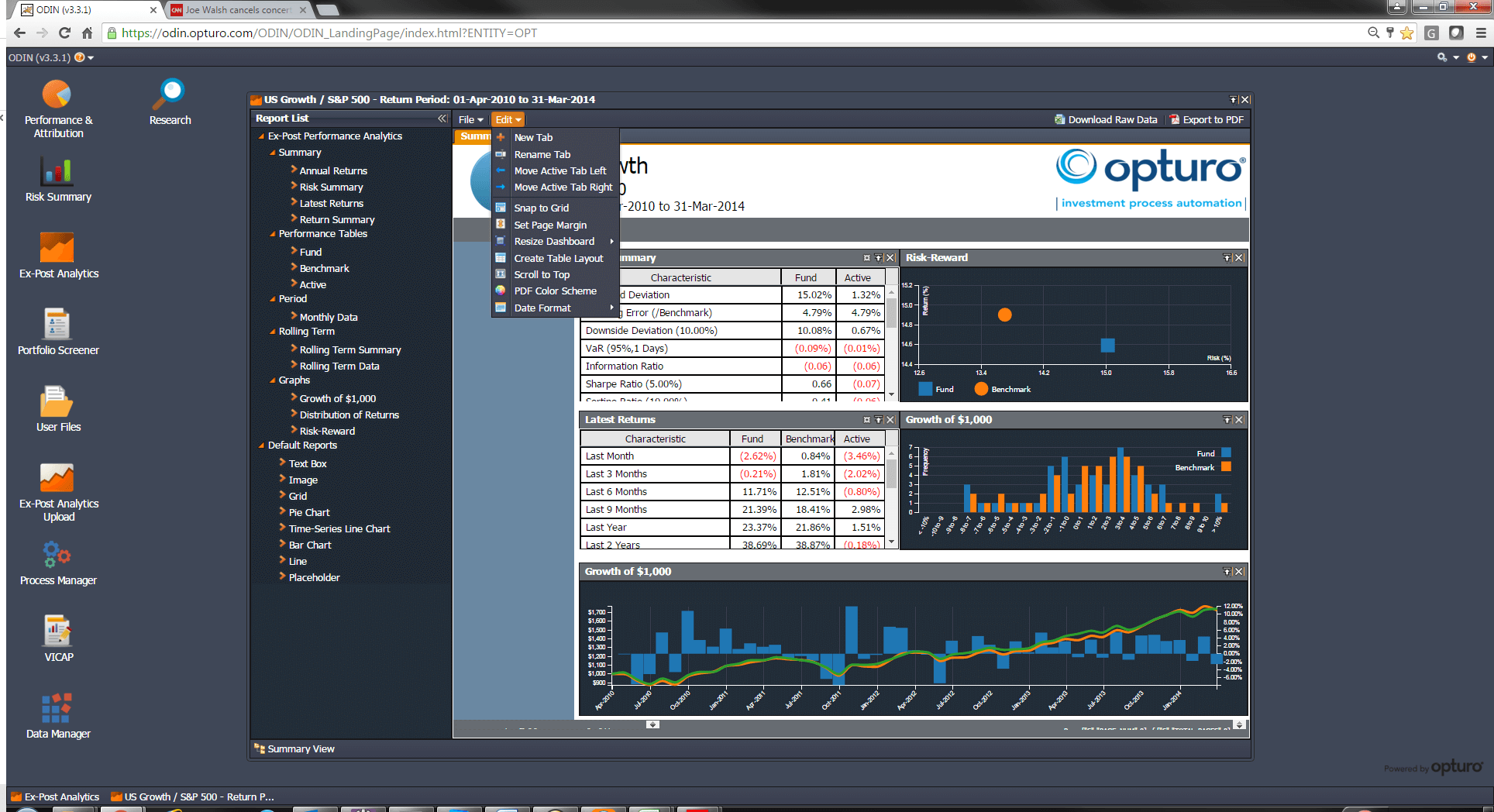Choose PDF Color Scheme option

(x=555, y=291)
